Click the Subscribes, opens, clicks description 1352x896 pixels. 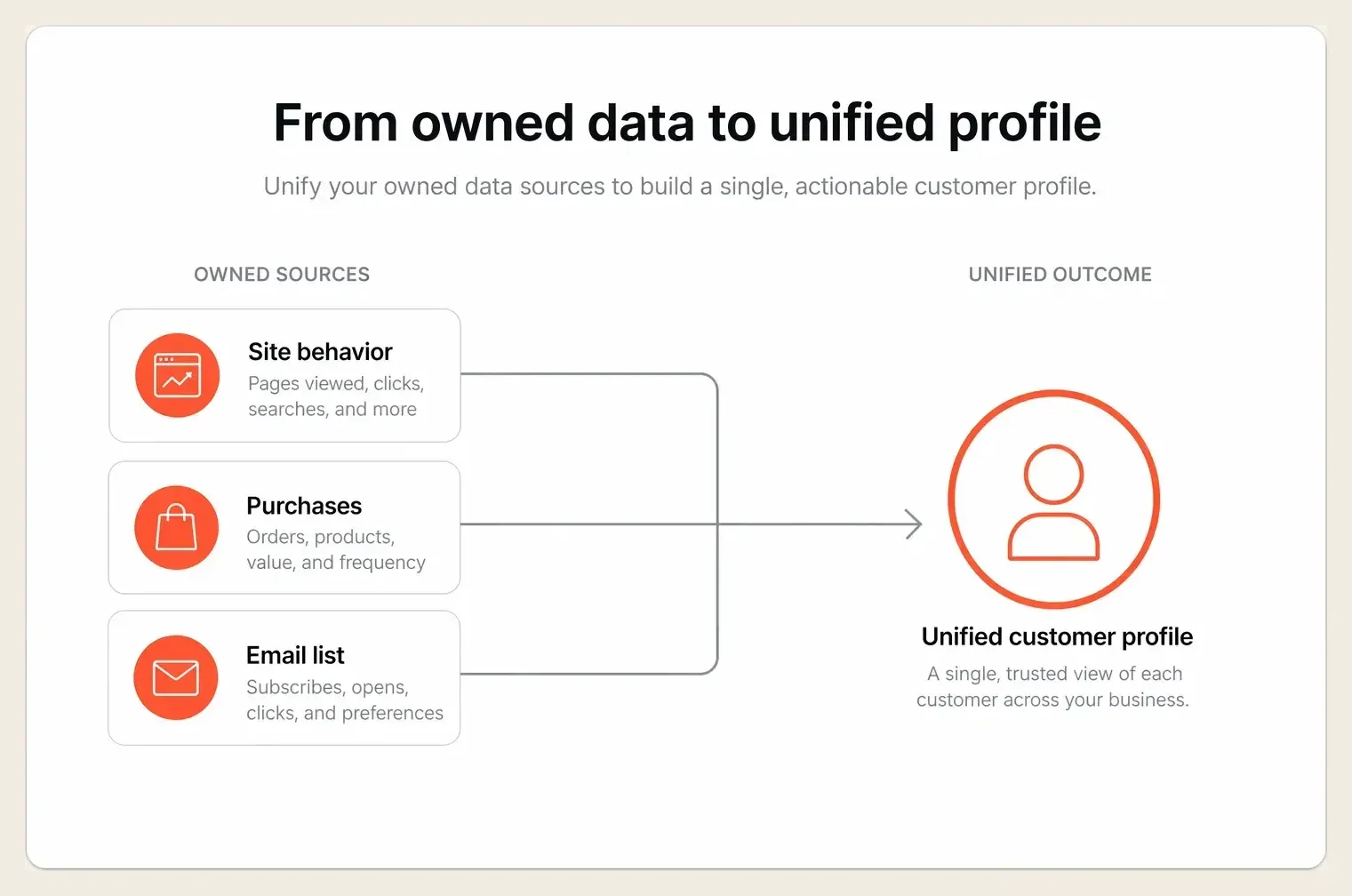pyautogui.click(x=345, y=700)
